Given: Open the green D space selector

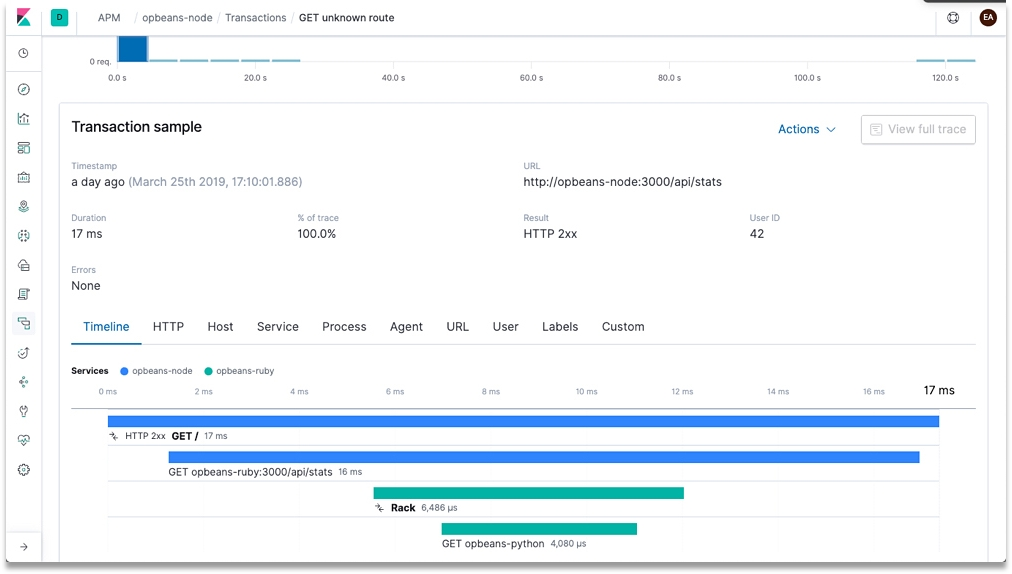Looking at the screenshot, I should 59,18.
